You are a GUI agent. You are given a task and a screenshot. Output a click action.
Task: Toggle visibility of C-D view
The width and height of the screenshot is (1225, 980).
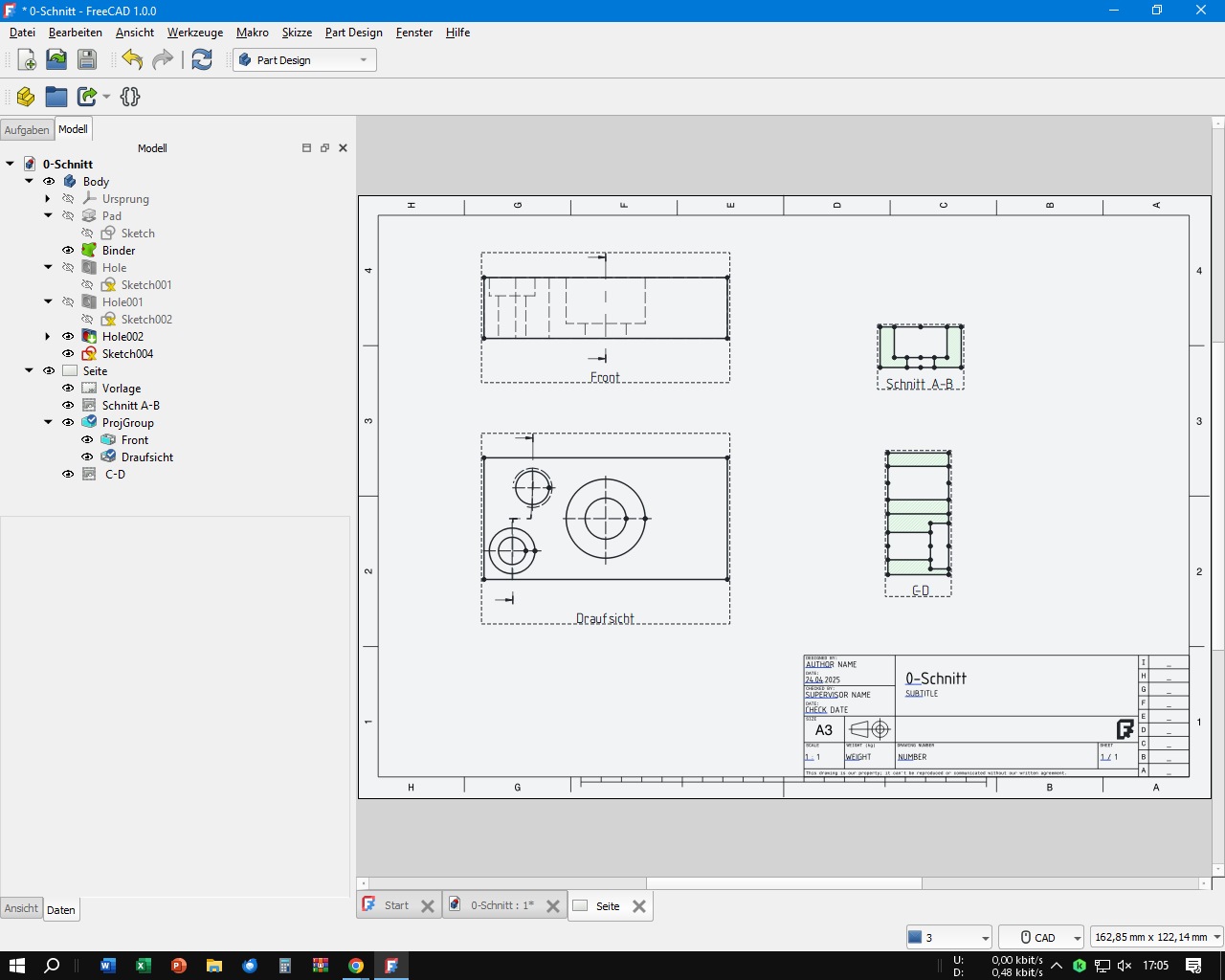pyautogui.click(x=68, y=474)
